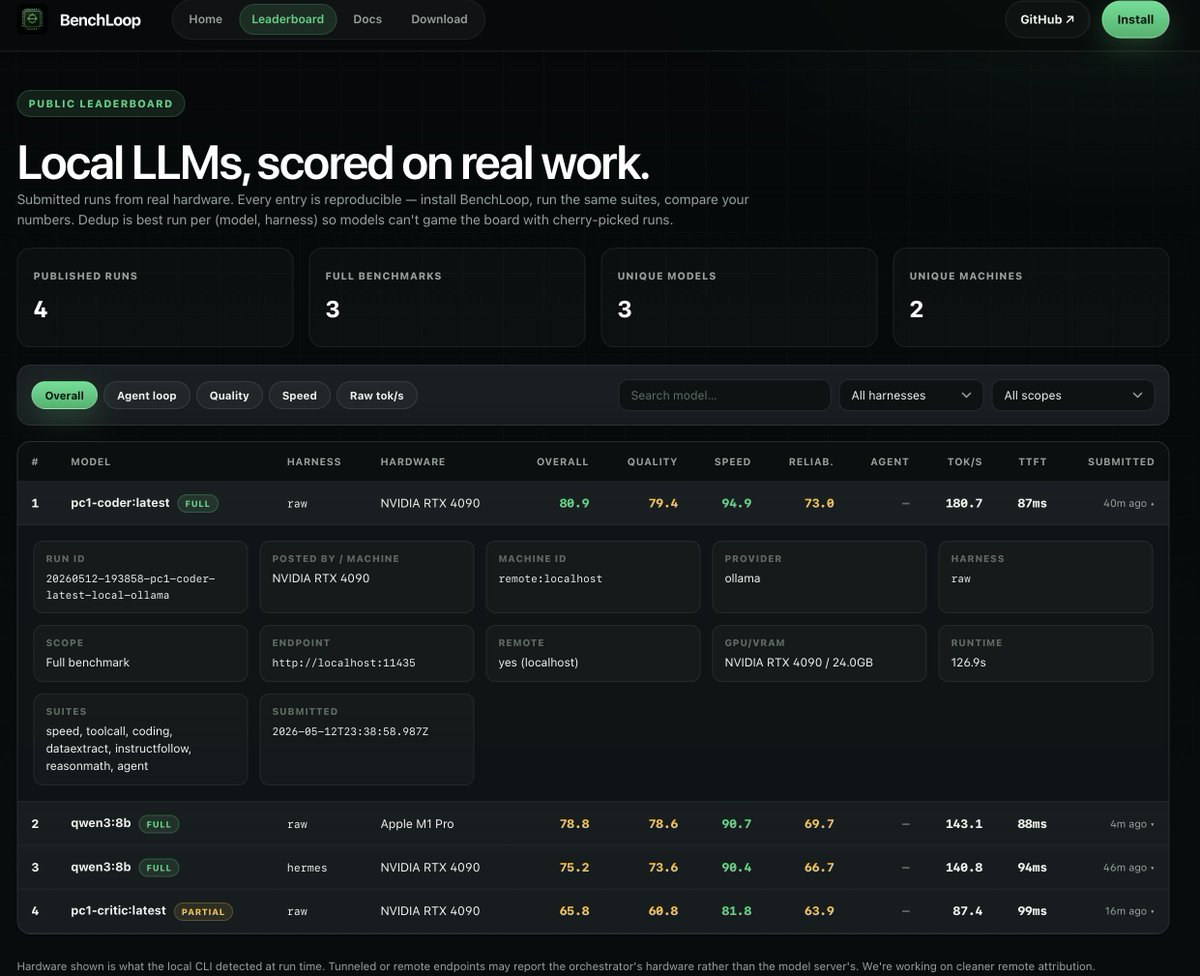Click the TOK/S column header
Screen dimensions: 1200x976
point(965,462)
